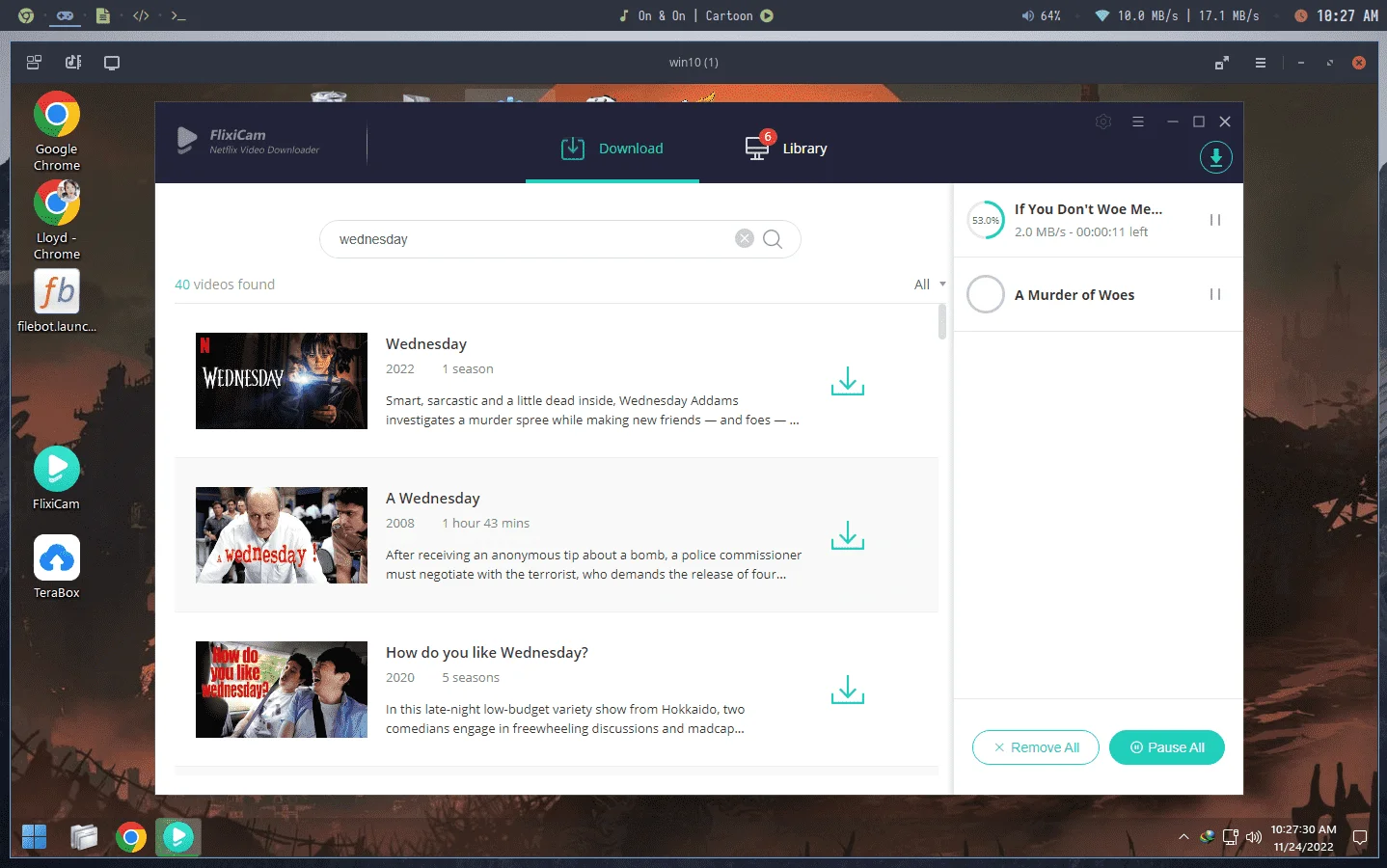Click the VM viewer display icon
Viewport: 1387px width, 868px height.
pyautogui.click(x=112, y=63)
